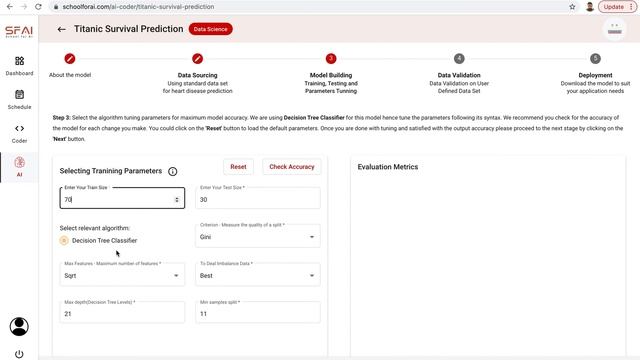Click the Data Sourcing step label

(198, 75)
